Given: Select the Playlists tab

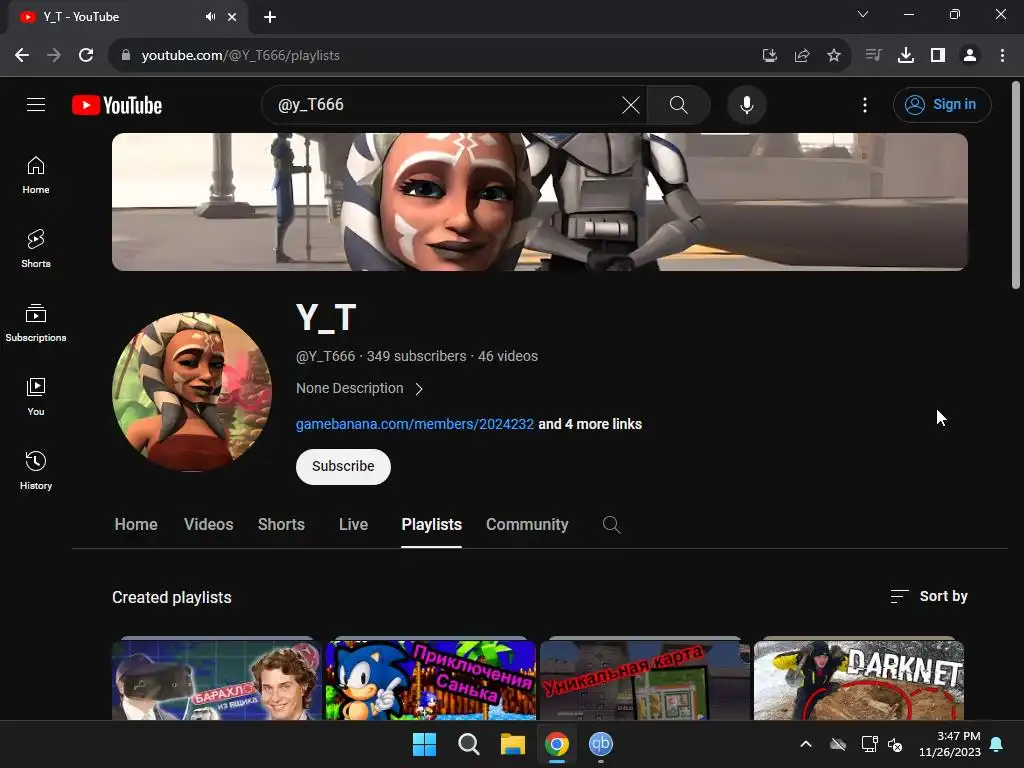Looking at the screenshot, I should [x=431, y=524].
